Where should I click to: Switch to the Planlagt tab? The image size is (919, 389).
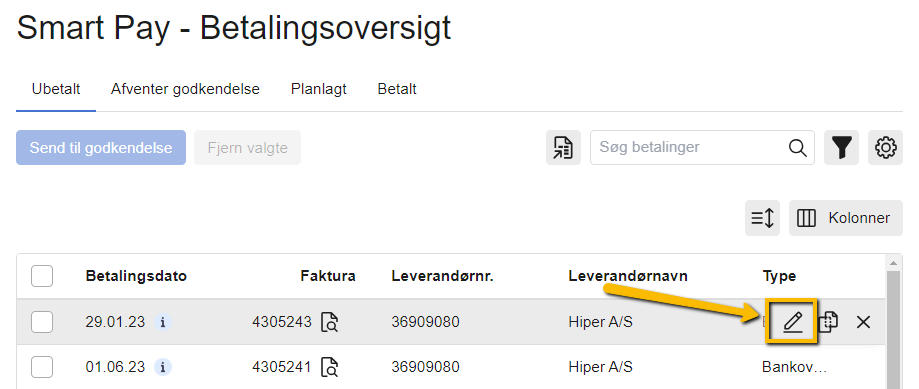[x=319, y=90]
